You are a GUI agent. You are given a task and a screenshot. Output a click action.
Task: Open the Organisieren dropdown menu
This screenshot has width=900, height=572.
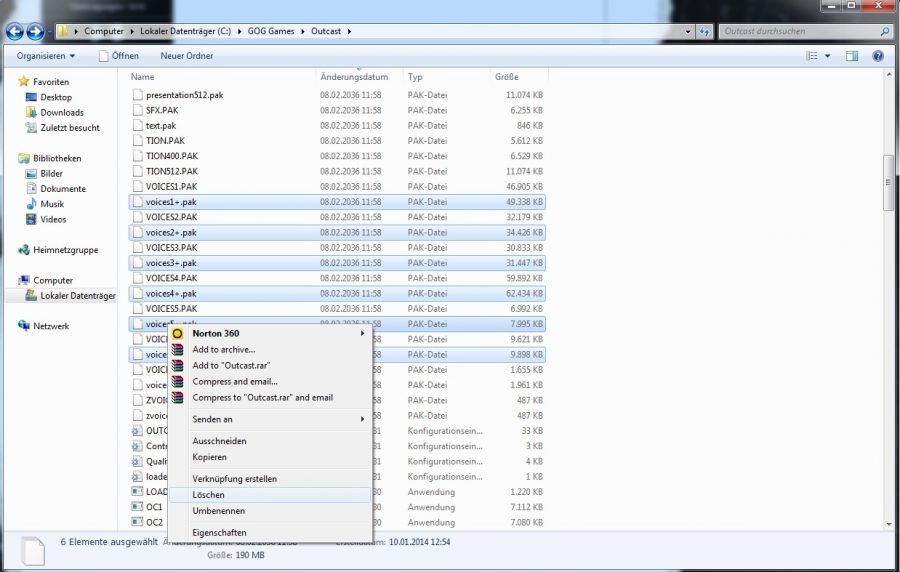(x=46, y=56)
